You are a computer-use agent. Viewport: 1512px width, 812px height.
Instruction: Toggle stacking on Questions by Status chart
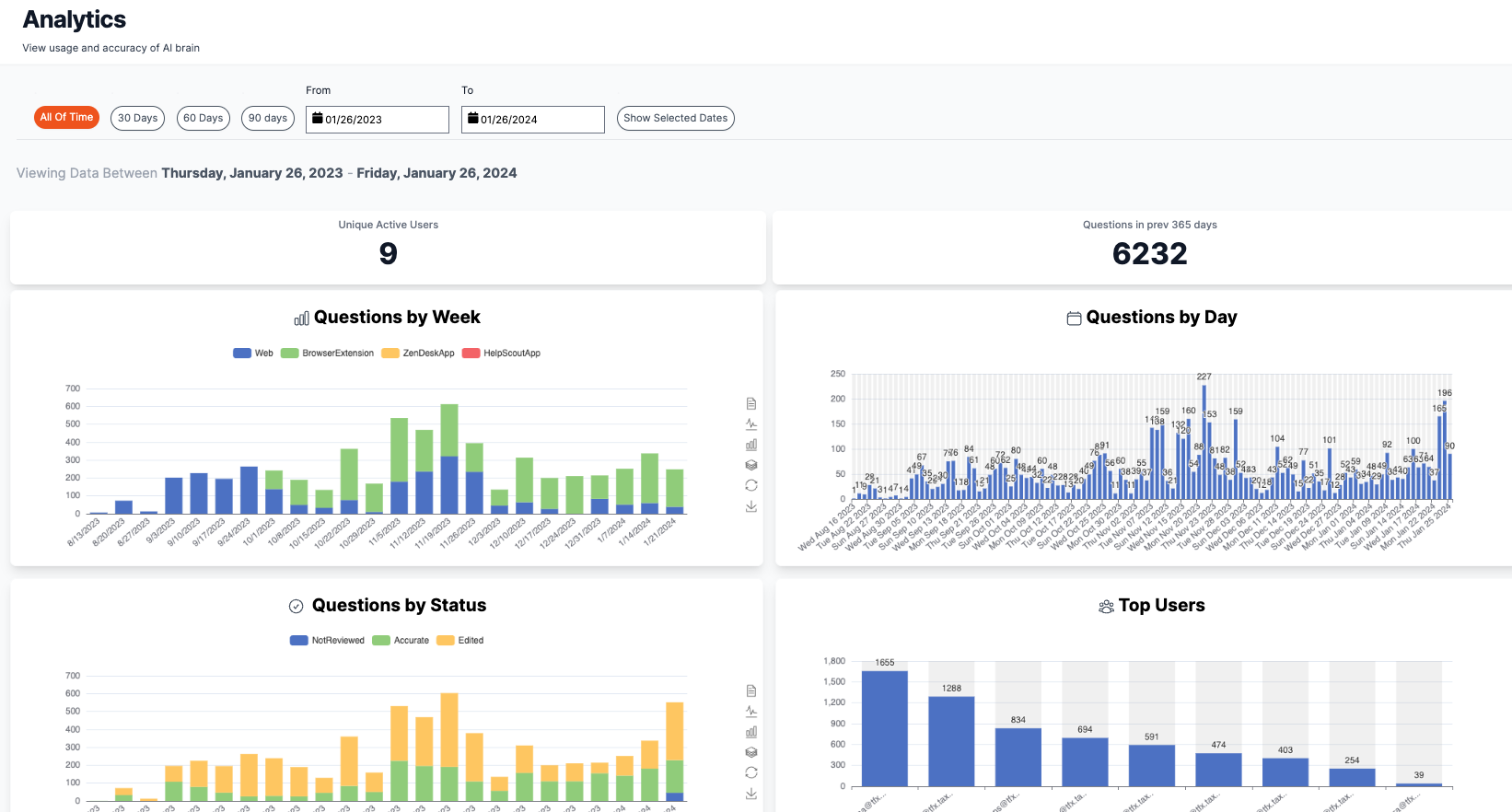751,752
